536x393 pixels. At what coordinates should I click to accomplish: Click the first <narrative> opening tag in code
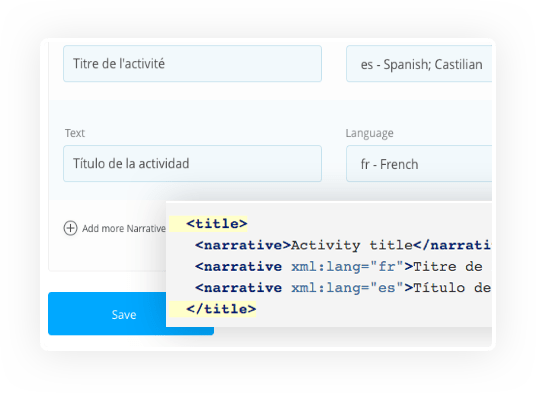coord(243,245)
